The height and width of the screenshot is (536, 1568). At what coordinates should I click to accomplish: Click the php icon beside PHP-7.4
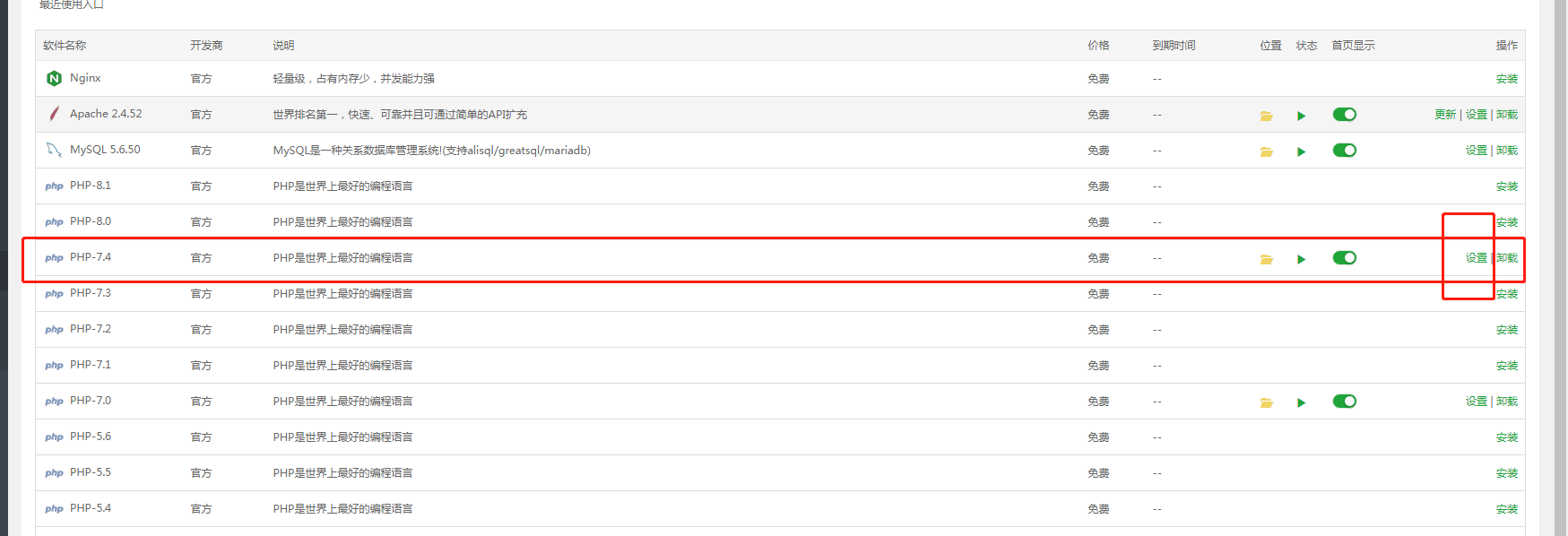54,258
